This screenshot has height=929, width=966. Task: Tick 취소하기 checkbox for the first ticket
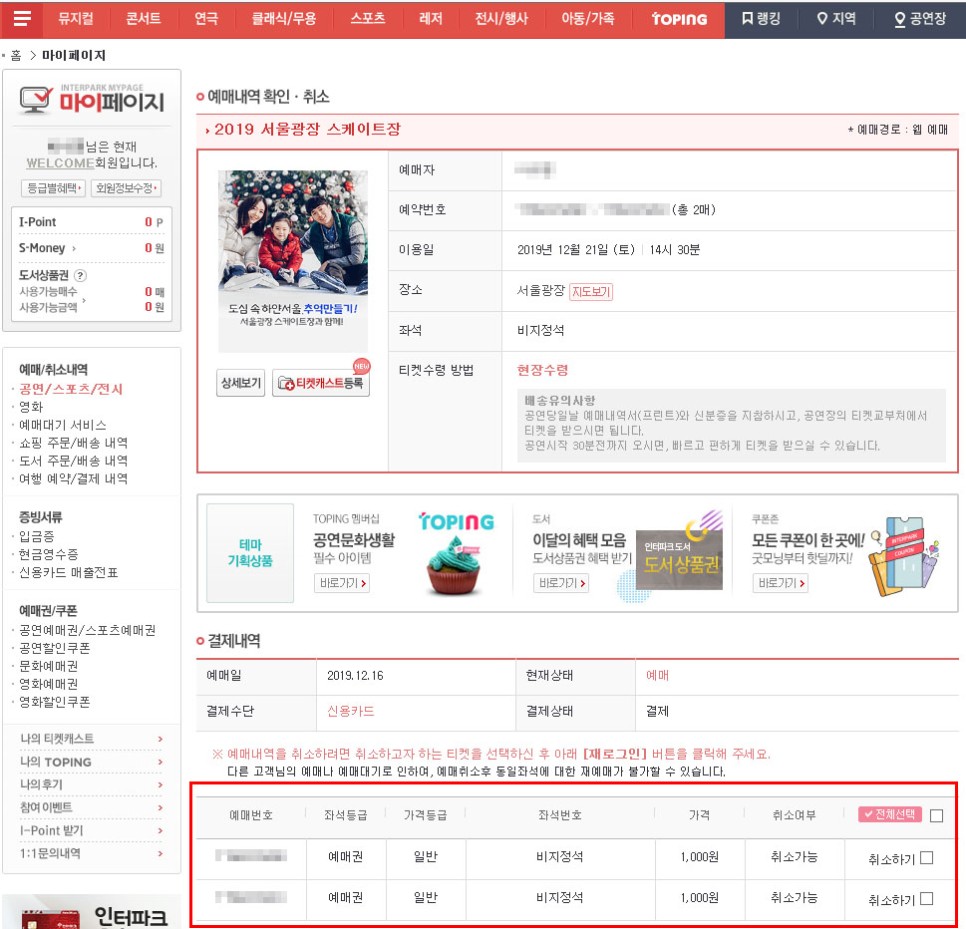click(x=927, y=858)
